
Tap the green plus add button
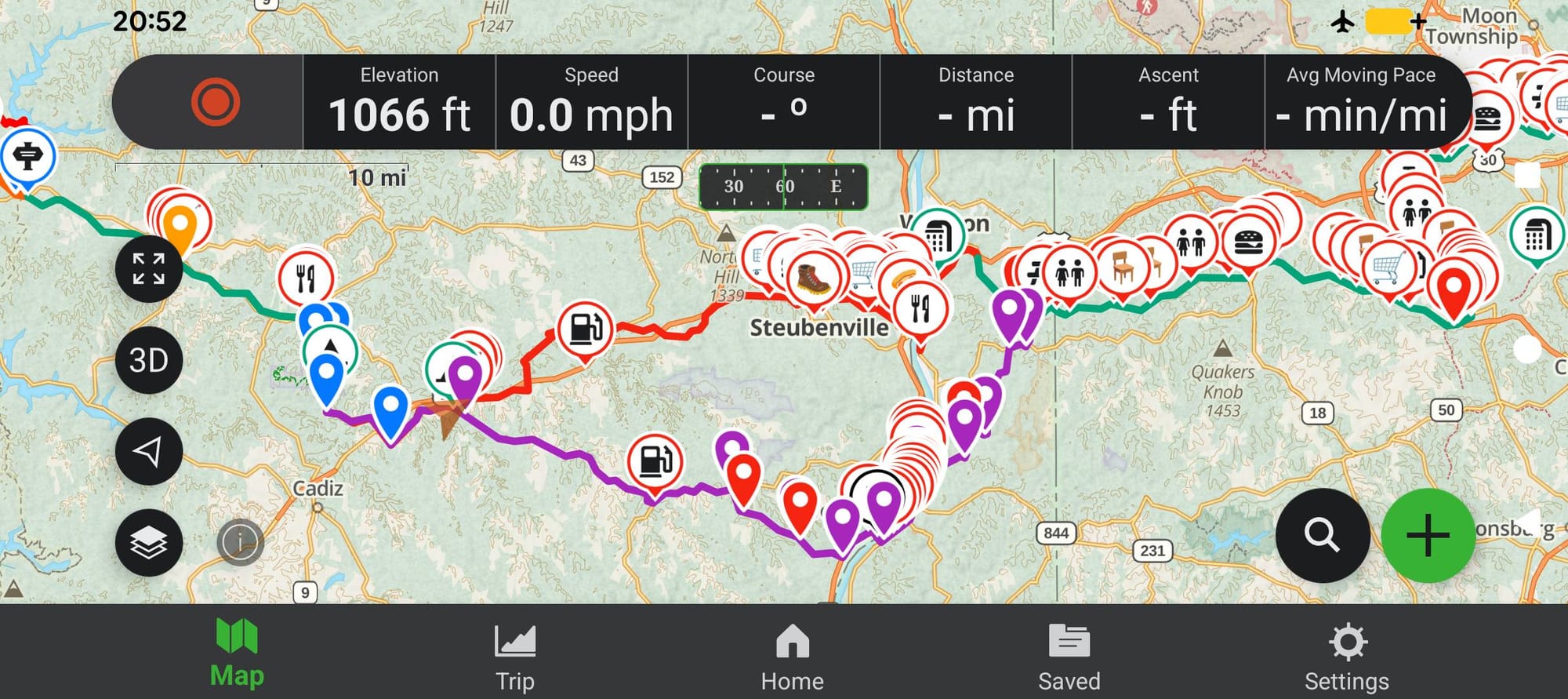pyautogui.click(x=1428, y=535)
